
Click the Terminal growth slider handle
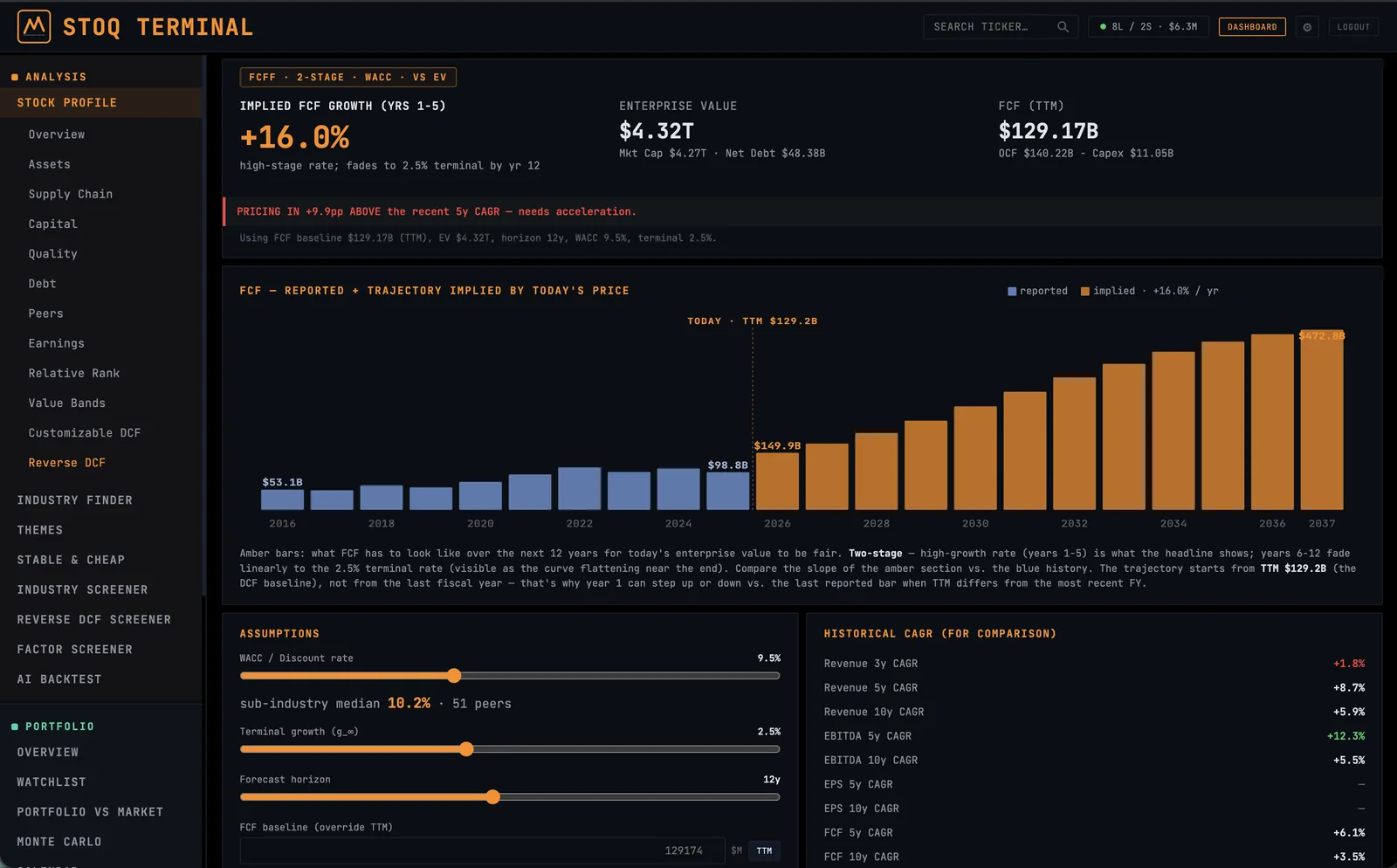[x=466, y=749]
